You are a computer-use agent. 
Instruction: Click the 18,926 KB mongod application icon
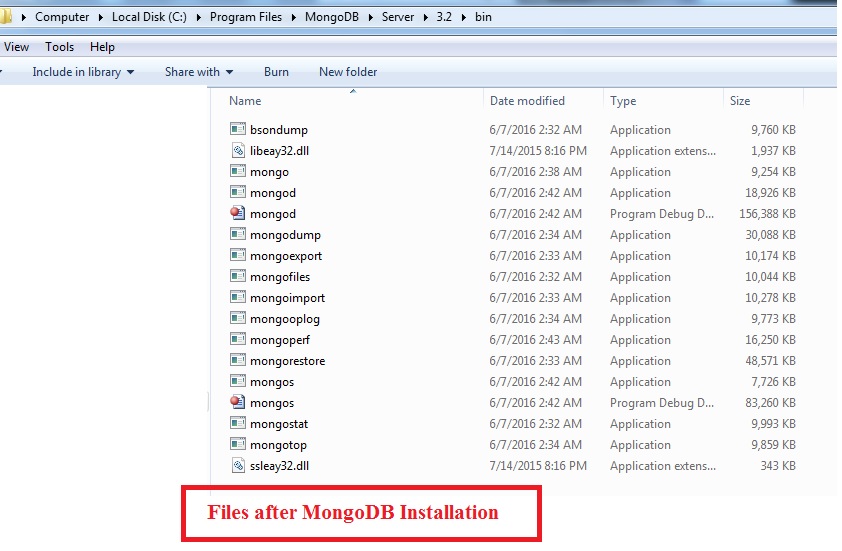pyautogui.click(x=238, y=192)
